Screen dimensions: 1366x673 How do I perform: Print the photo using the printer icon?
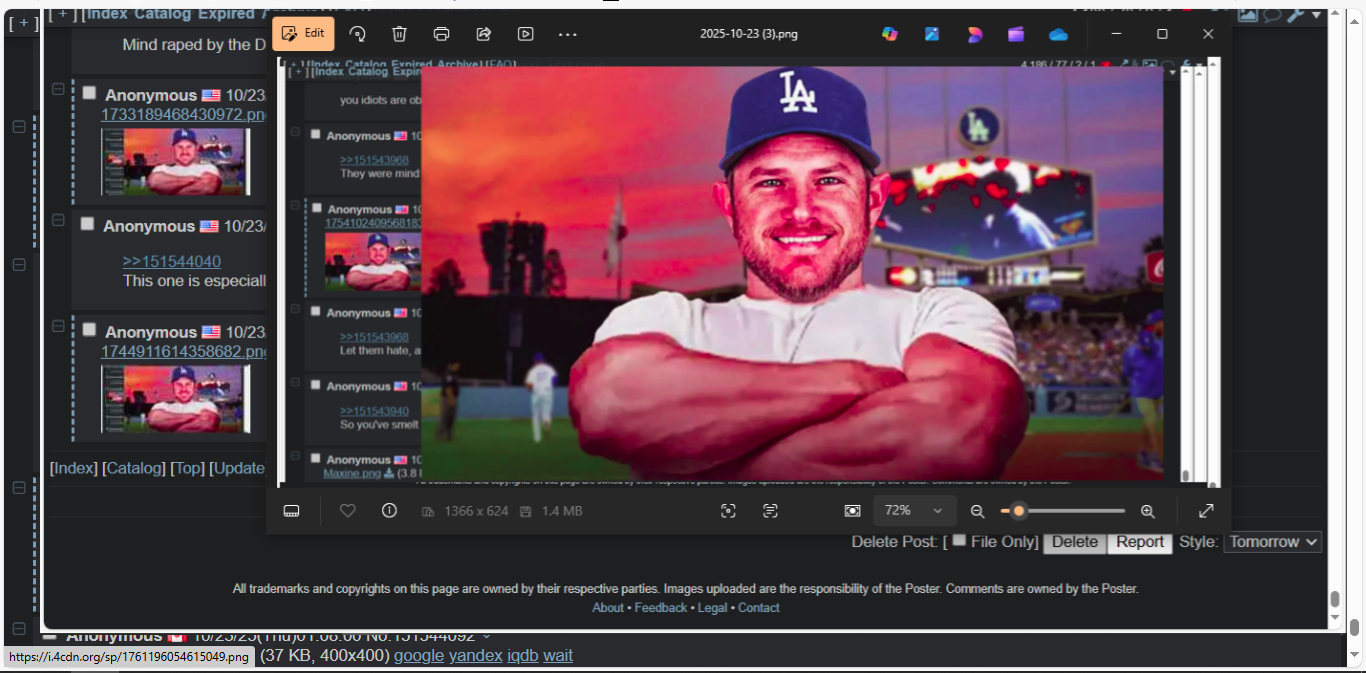click(x=441, y=34)
